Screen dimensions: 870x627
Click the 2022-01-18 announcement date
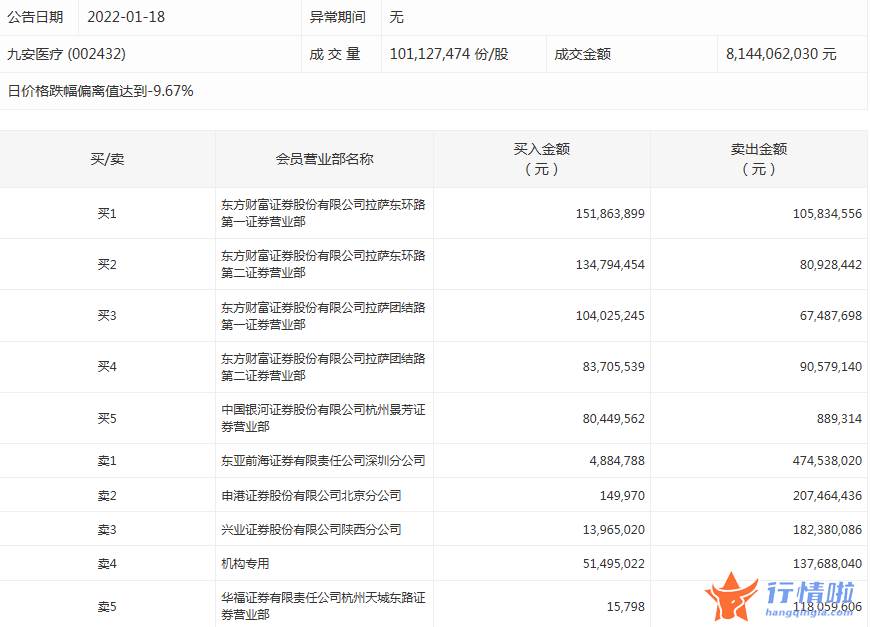click(125, 17)
